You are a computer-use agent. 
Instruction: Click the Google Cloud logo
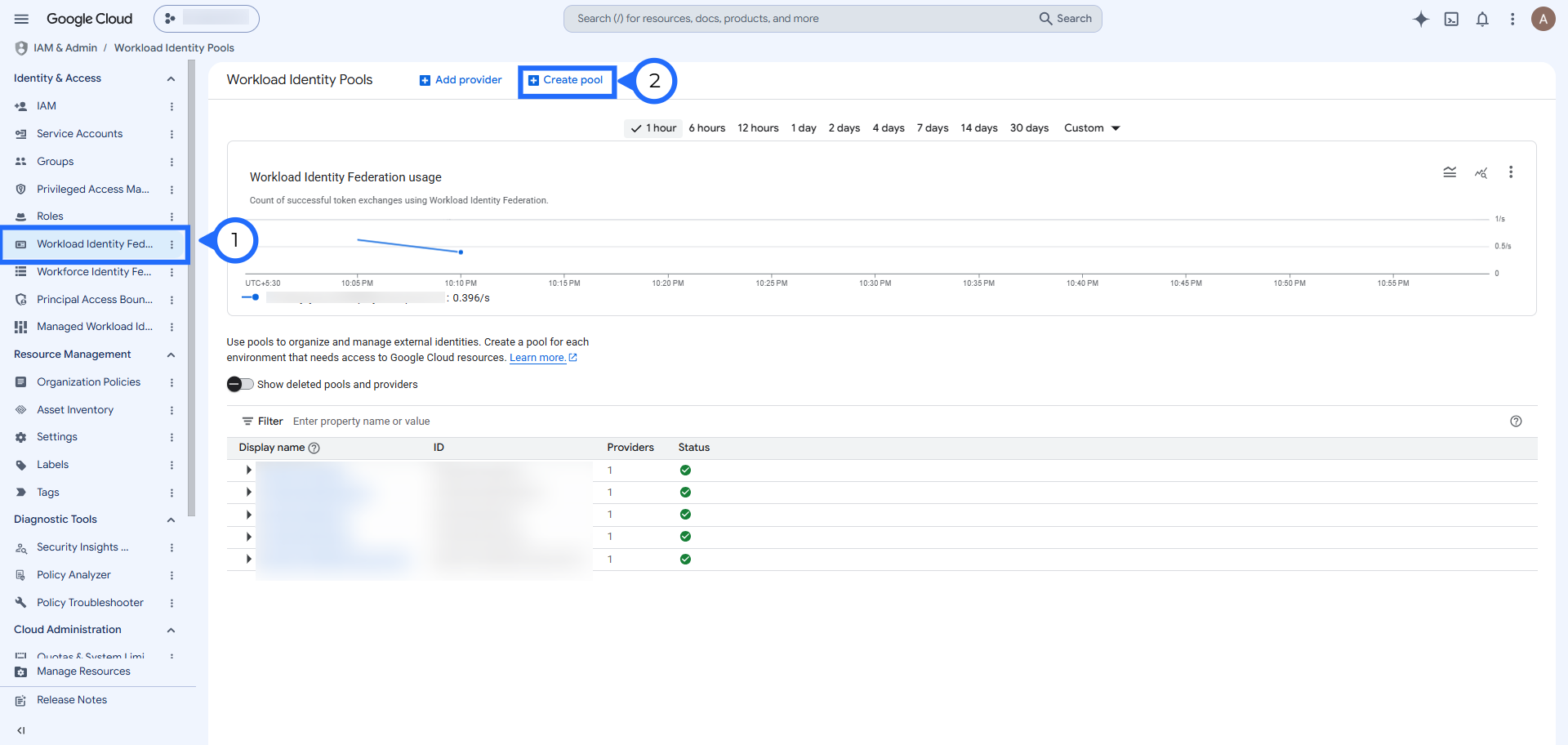pyautogui.click(x=89, y=19)
